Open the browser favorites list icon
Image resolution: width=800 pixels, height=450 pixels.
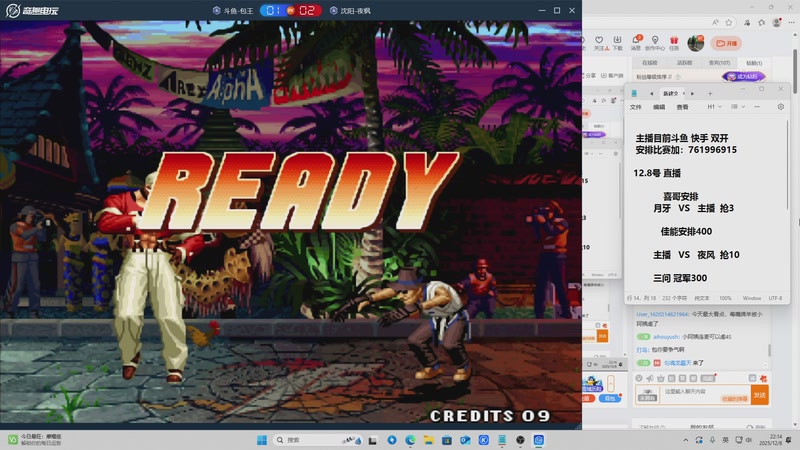pos(762,22)
